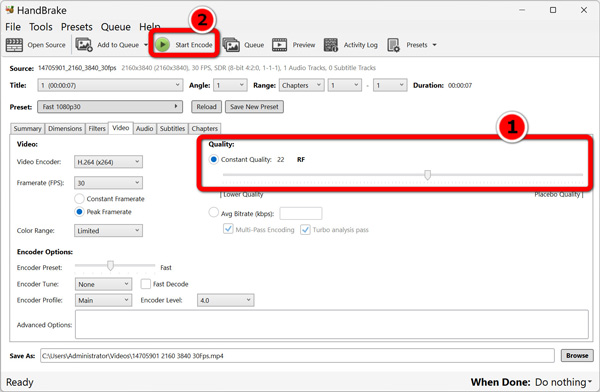600x392 pixels.
Task: Choose the Constant Framerate option
Action: click(x=79, y=199)
